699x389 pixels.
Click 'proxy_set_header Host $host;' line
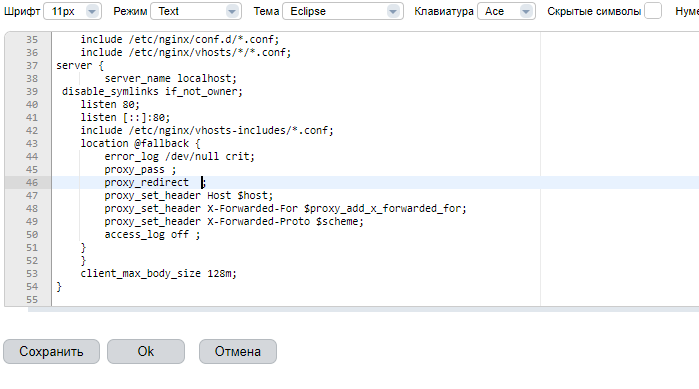(189, 195)
